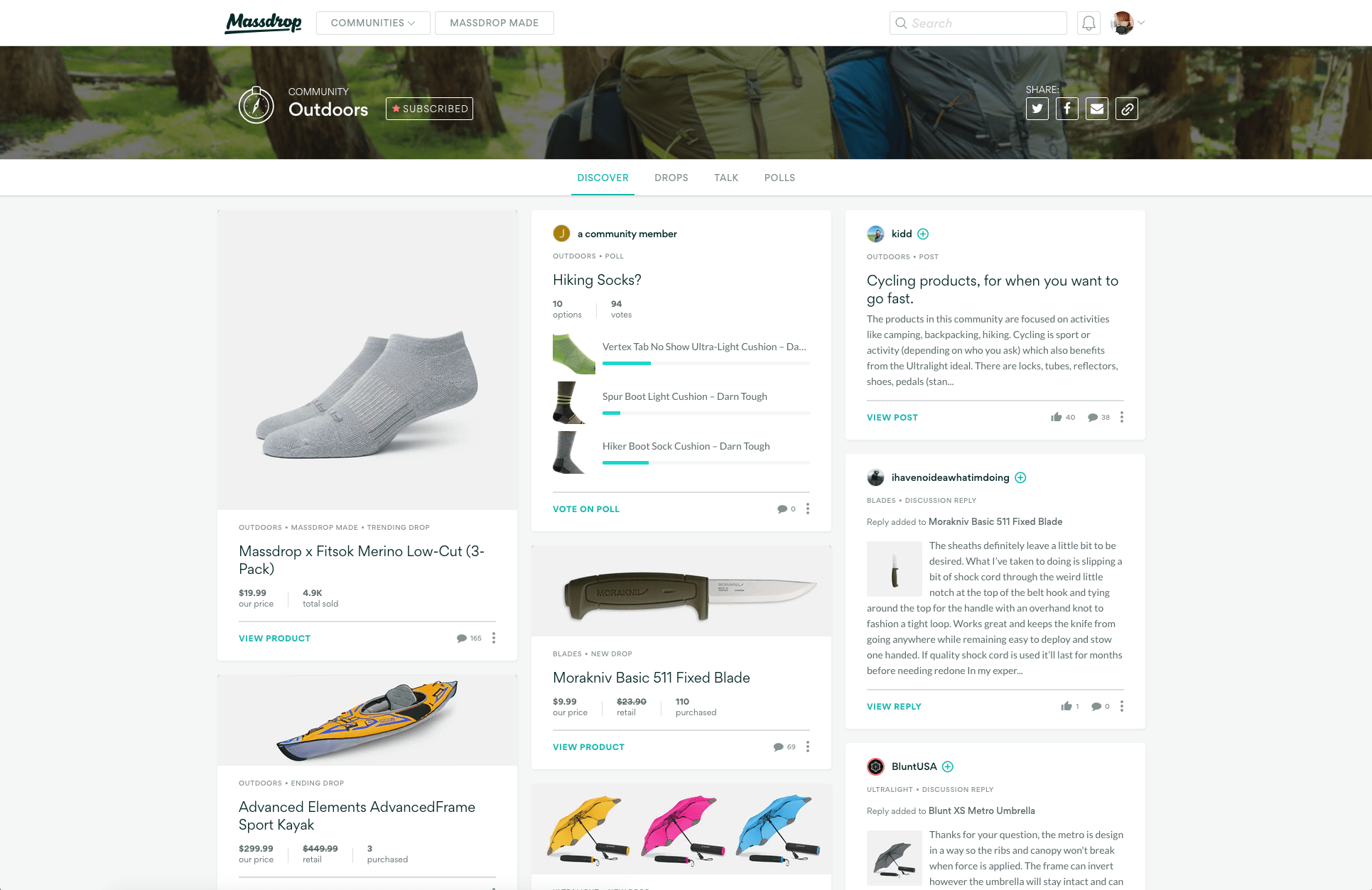This screenshot has height=890, width=1372.
Task: Open Blunt XS Metro Umbrella link
Action: [x=981, y=810]
